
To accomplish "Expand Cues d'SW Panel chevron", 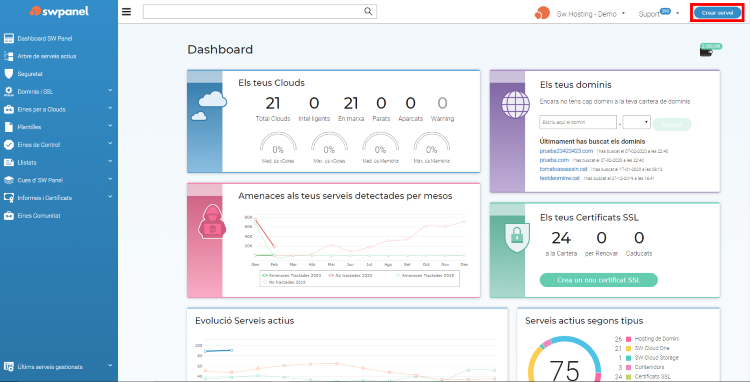I will 110,179.
